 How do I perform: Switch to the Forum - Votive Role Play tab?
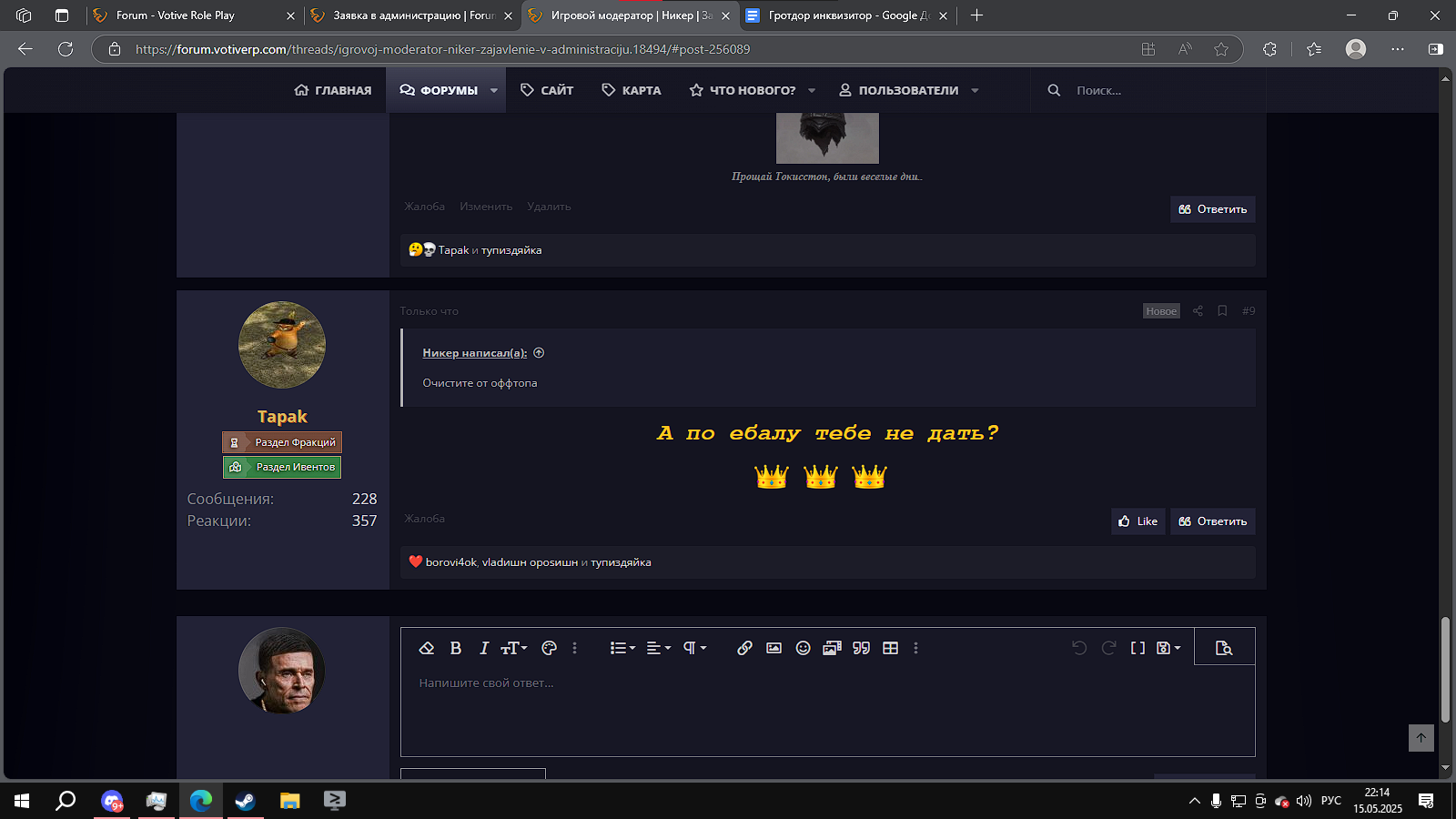(x=175, y=15)
